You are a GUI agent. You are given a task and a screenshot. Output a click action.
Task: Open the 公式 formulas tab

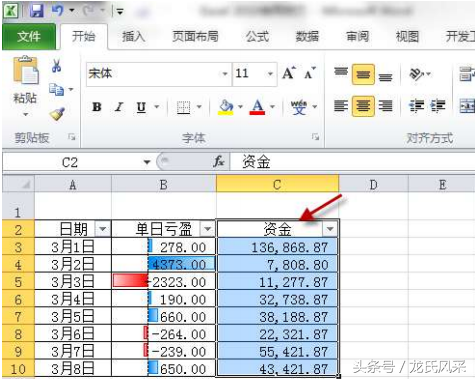257,36
